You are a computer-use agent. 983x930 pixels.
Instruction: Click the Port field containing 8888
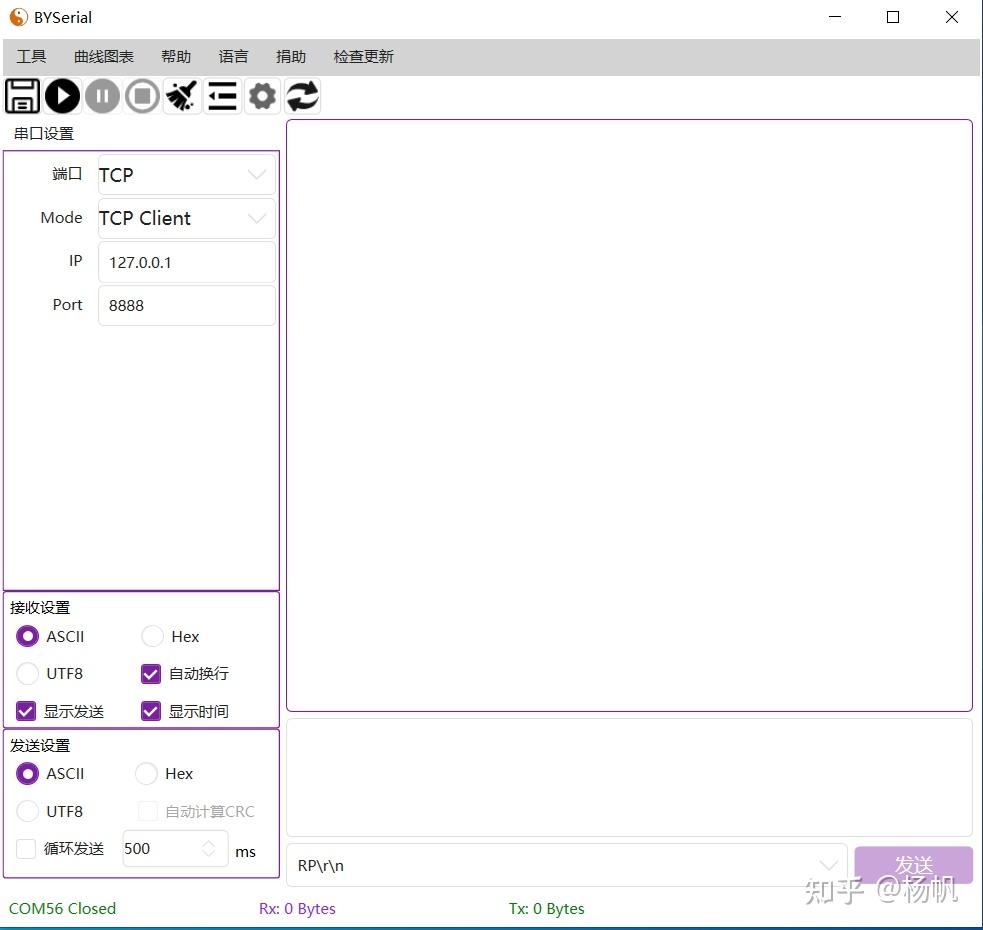(187, 305)
